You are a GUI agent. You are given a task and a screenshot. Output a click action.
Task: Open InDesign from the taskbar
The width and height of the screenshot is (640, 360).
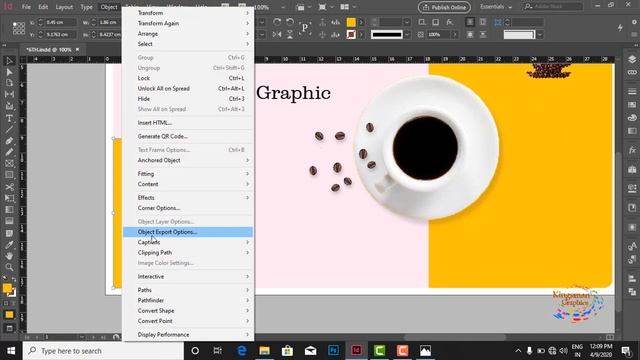(356, 351)
